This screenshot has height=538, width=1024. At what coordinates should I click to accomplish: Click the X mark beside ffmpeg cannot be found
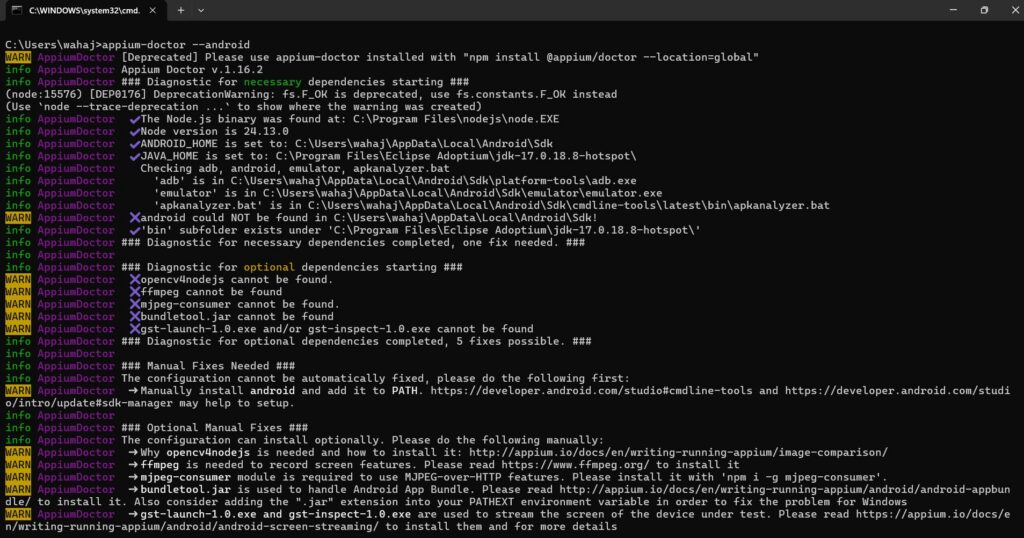coord(135,292)
